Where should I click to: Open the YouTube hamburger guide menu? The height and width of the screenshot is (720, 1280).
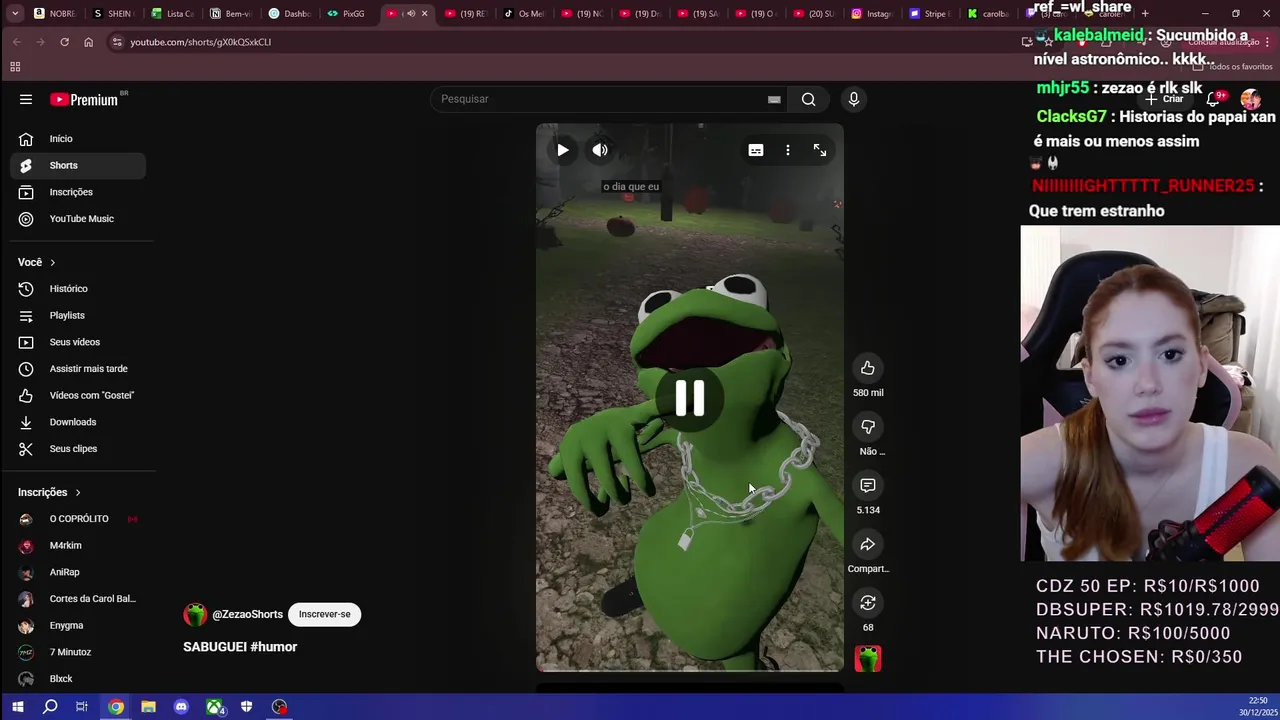tap(26, 99)
